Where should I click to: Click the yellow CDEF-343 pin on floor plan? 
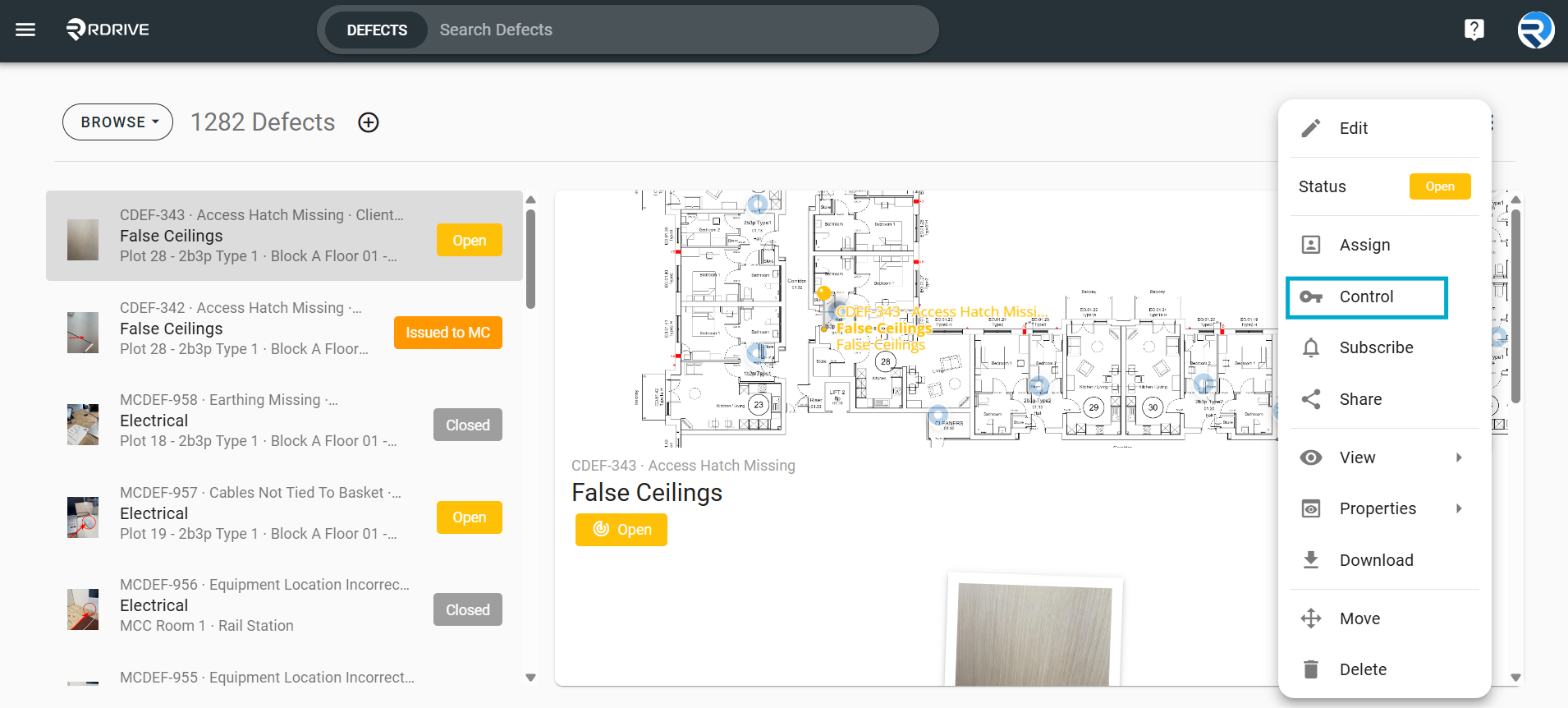(x=824, y=293)
